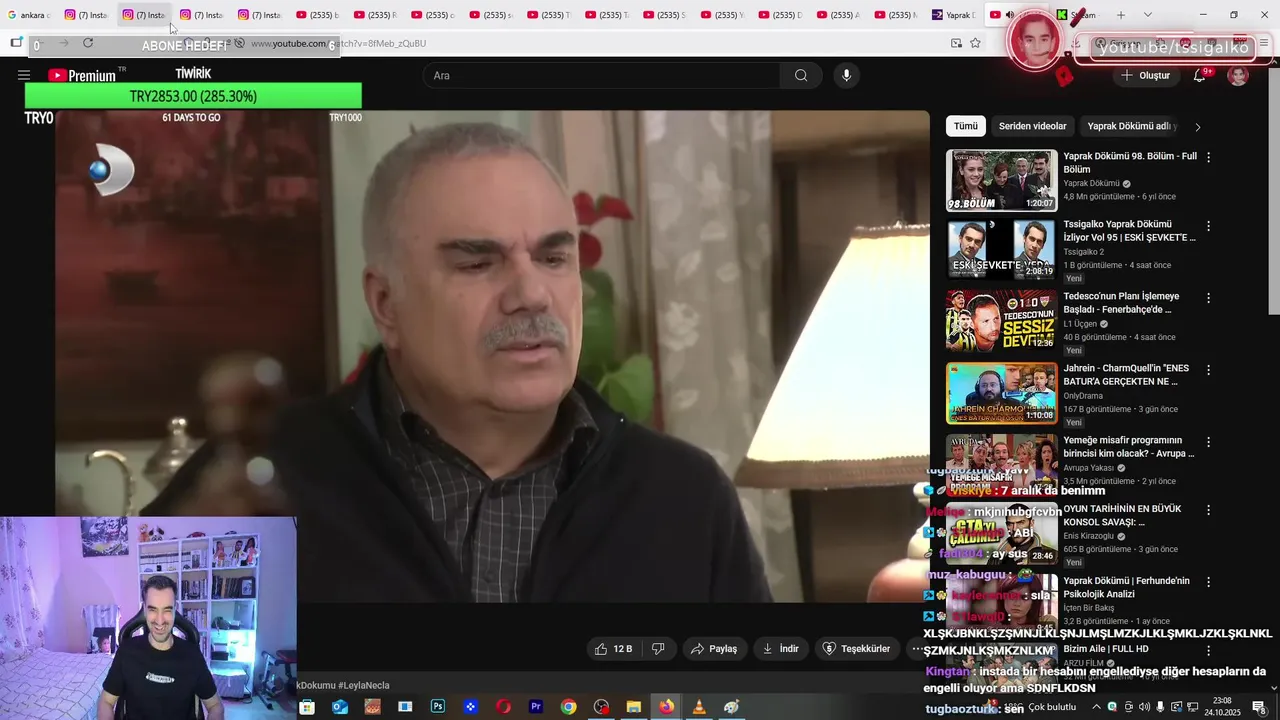The width and height of the screenshot is (1280, 720).
Task: Click the Teşekkürler thanks button
Action: [x=856, y=649]
